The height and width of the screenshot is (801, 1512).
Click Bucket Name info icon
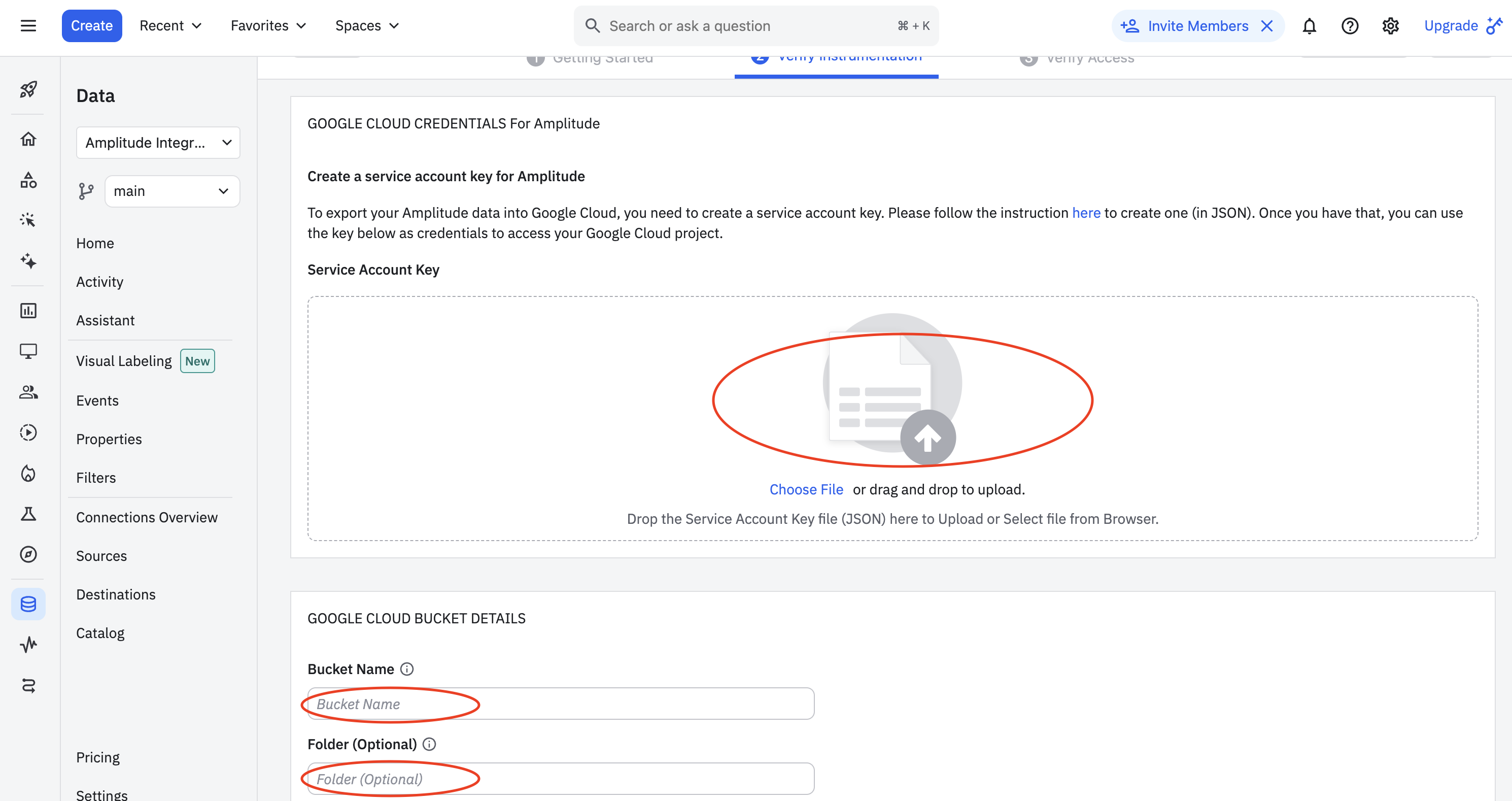407,669
